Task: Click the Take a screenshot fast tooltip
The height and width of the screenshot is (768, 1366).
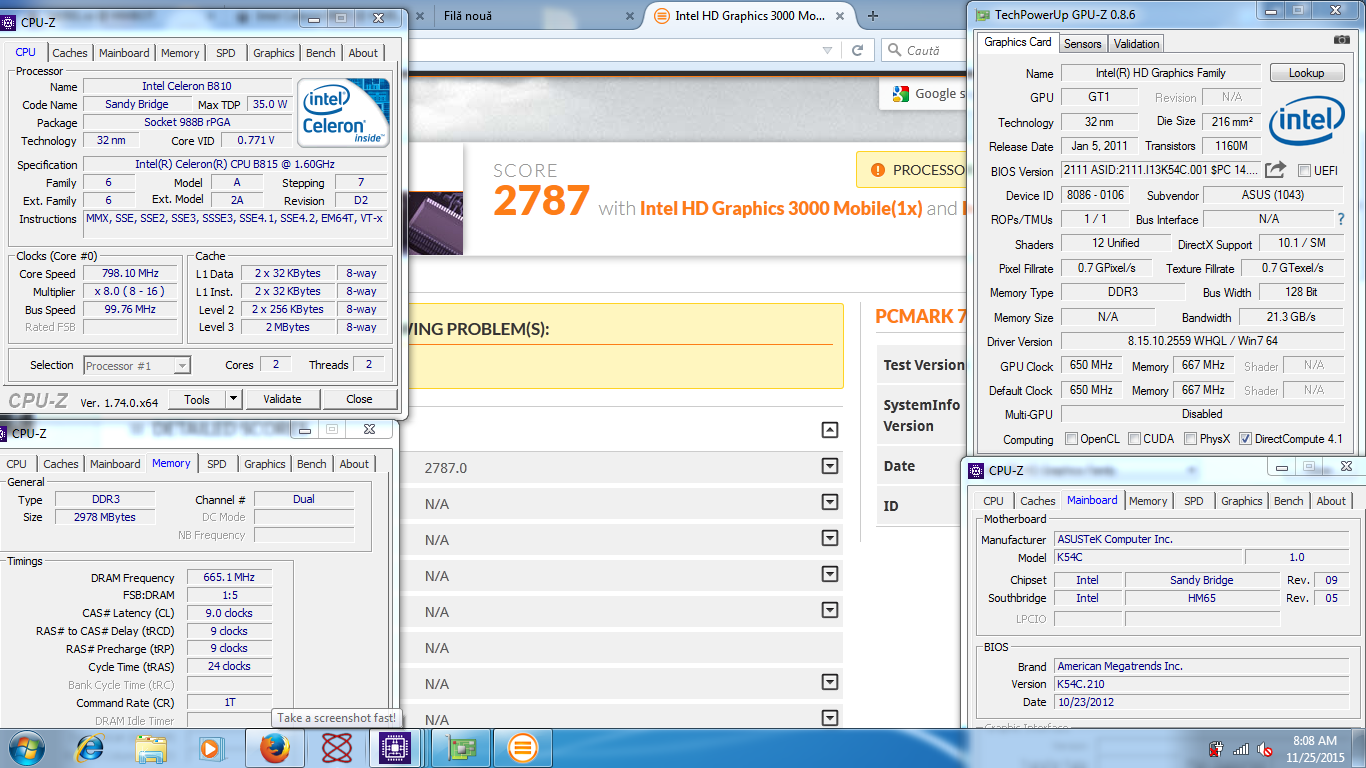Action: coord(336,718)
